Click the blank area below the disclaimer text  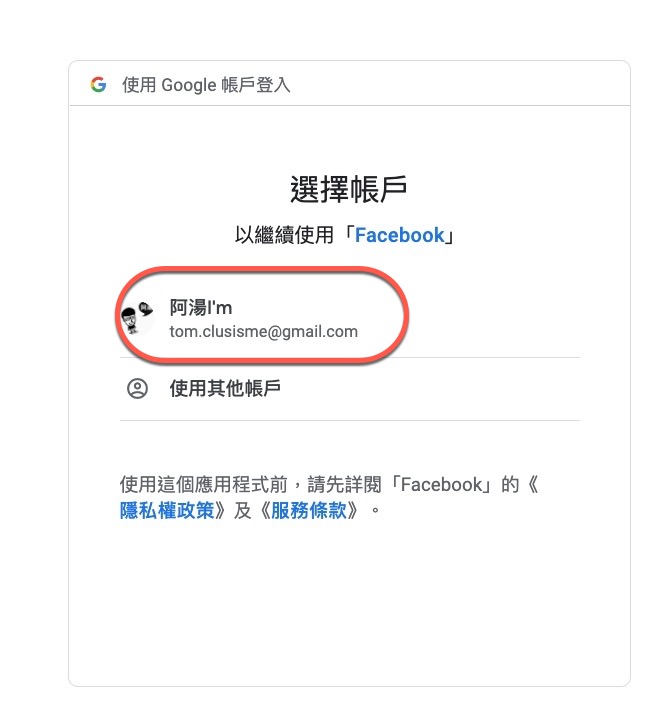[x=349, y=602]
